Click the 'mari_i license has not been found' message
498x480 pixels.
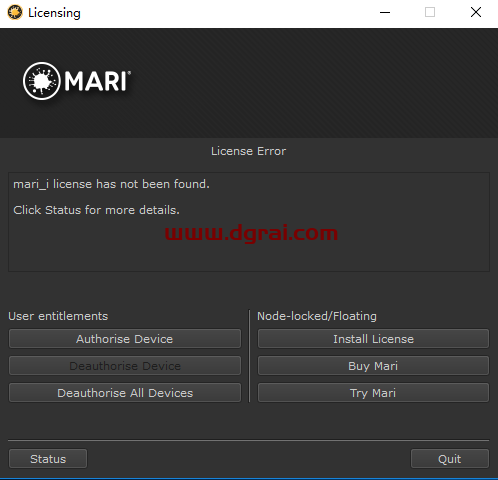click(x=111, y=184)
